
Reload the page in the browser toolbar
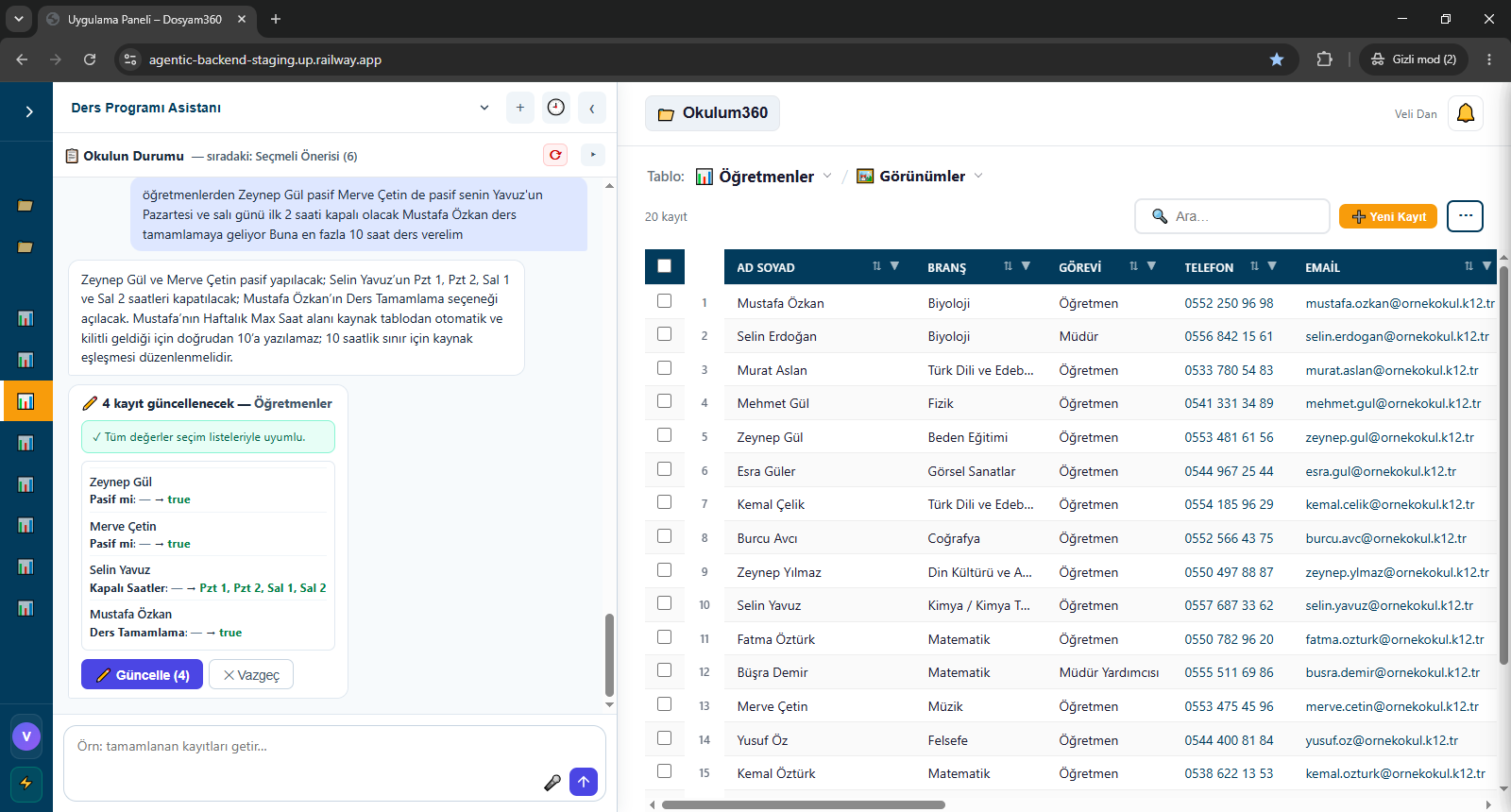pos(90,59)
